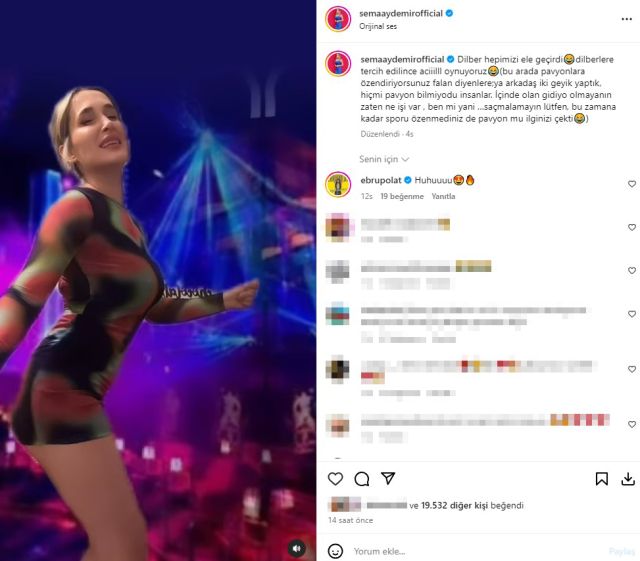Click the 'Paylaş' post comment button
Image resolution: width=640 pixels, height=561 pixels.
click(x=622, y=552)
